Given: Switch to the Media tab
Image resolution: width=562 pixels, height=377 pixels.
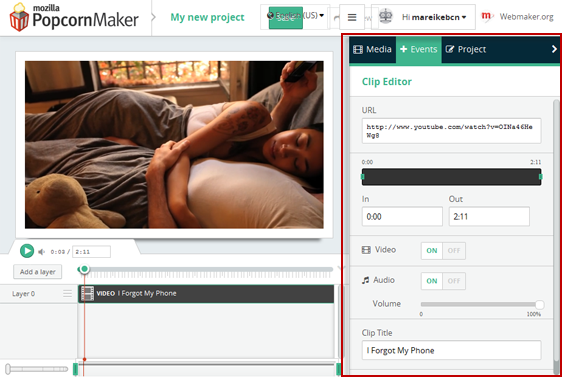Looking at the screenshot, I should pyautogui.click(x=372, y=49).
